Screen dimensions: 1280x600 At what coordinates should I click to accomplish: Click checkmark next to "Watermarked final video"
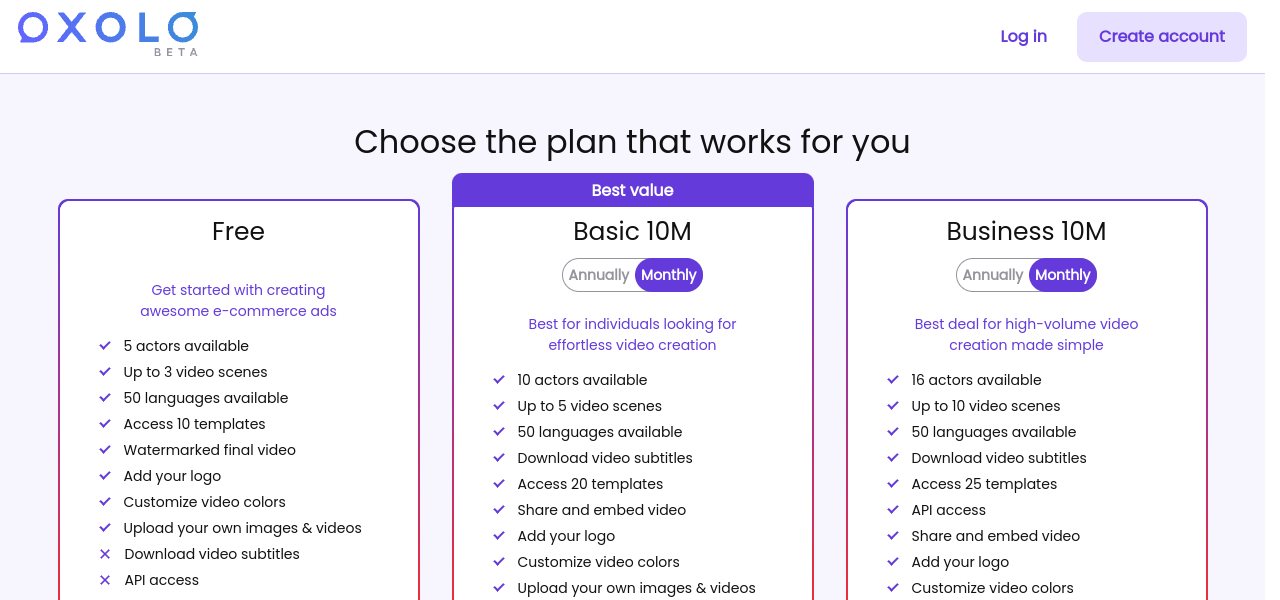coord(105,450)
